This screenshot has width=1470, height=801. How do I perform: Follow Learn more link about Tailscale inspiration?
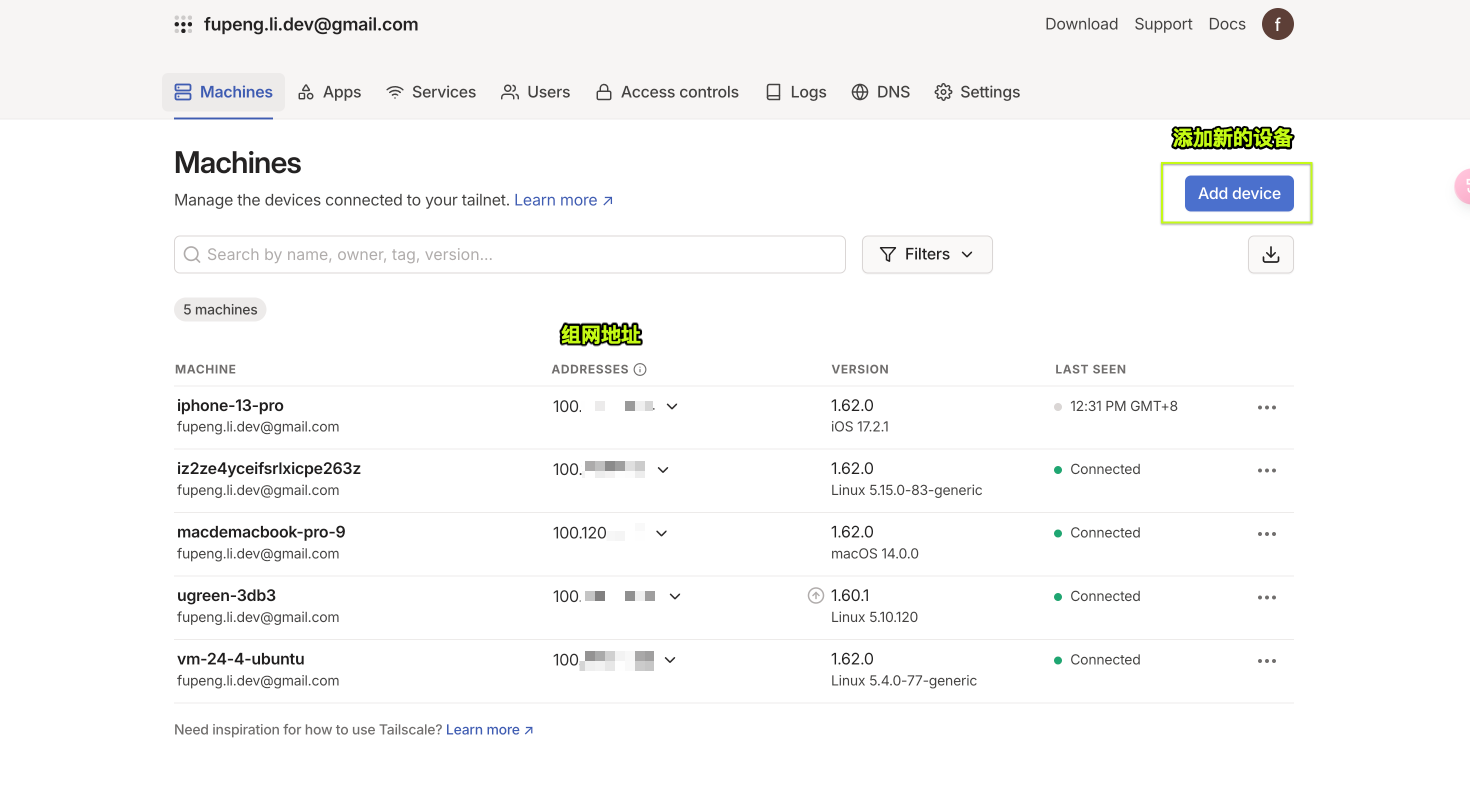pyautogui.click(x=490, y=730)
